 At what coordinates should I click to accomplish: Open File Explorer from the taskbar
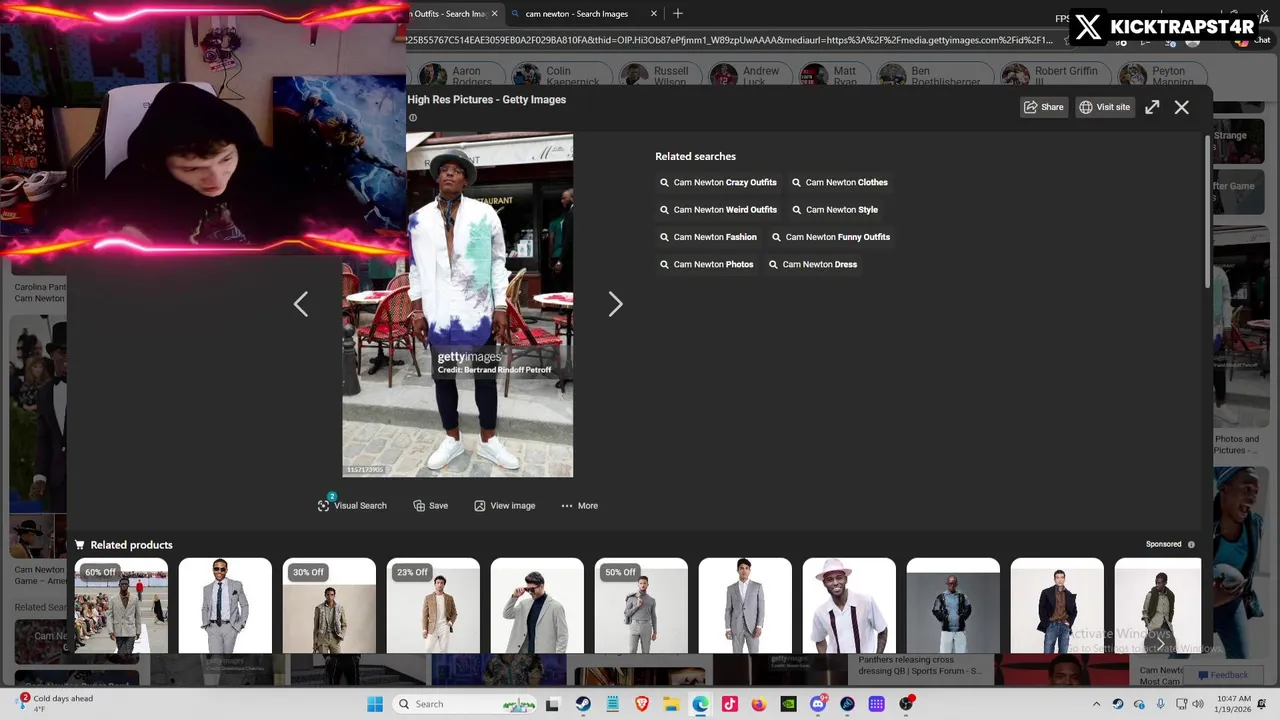671,704
